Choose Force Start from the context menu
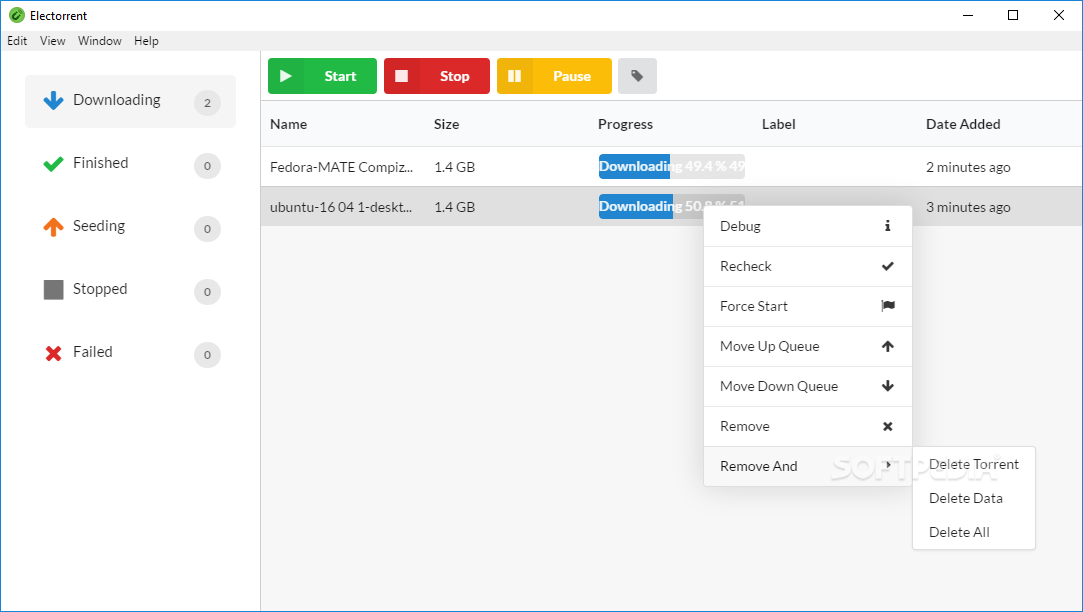 click(x=807, y=307)
